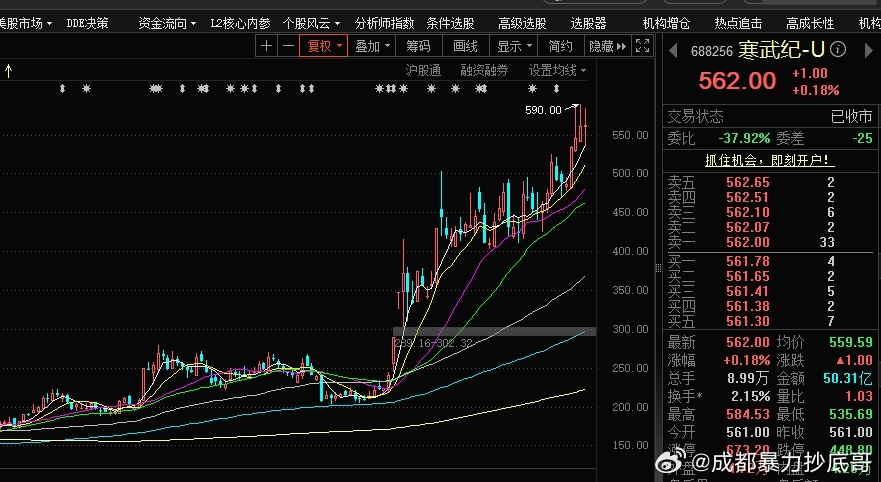Click the 量比 value 1.03
The image size is (881, 482).
coord(859,396)
